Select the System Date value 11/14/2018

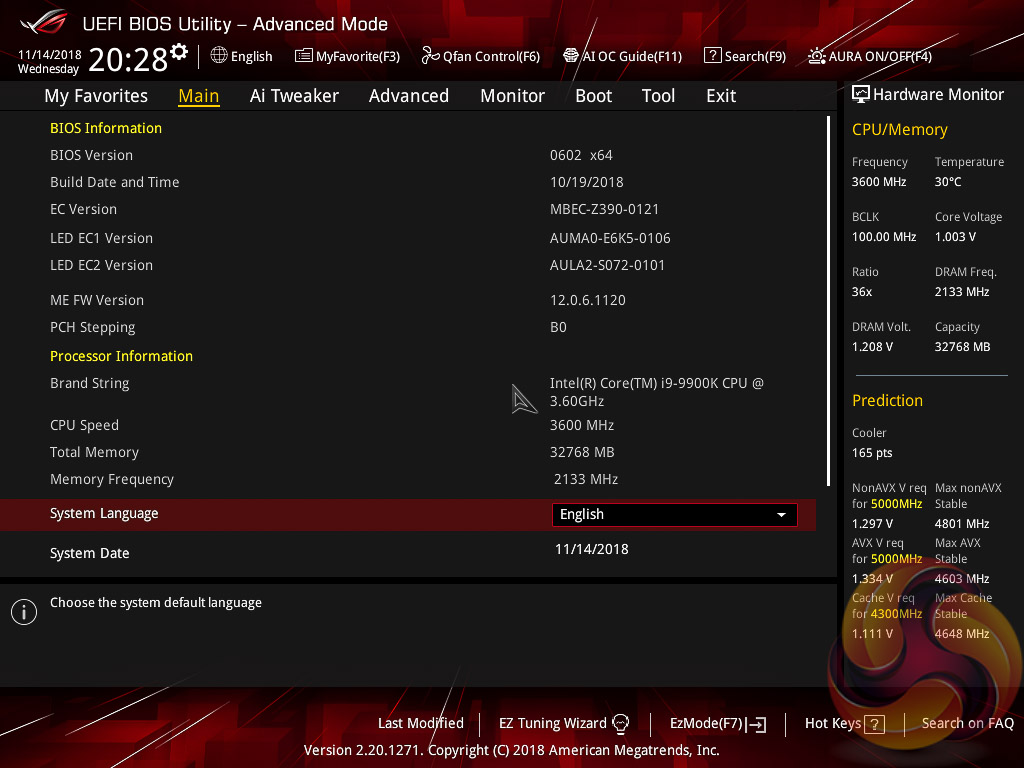coord(592,549)
